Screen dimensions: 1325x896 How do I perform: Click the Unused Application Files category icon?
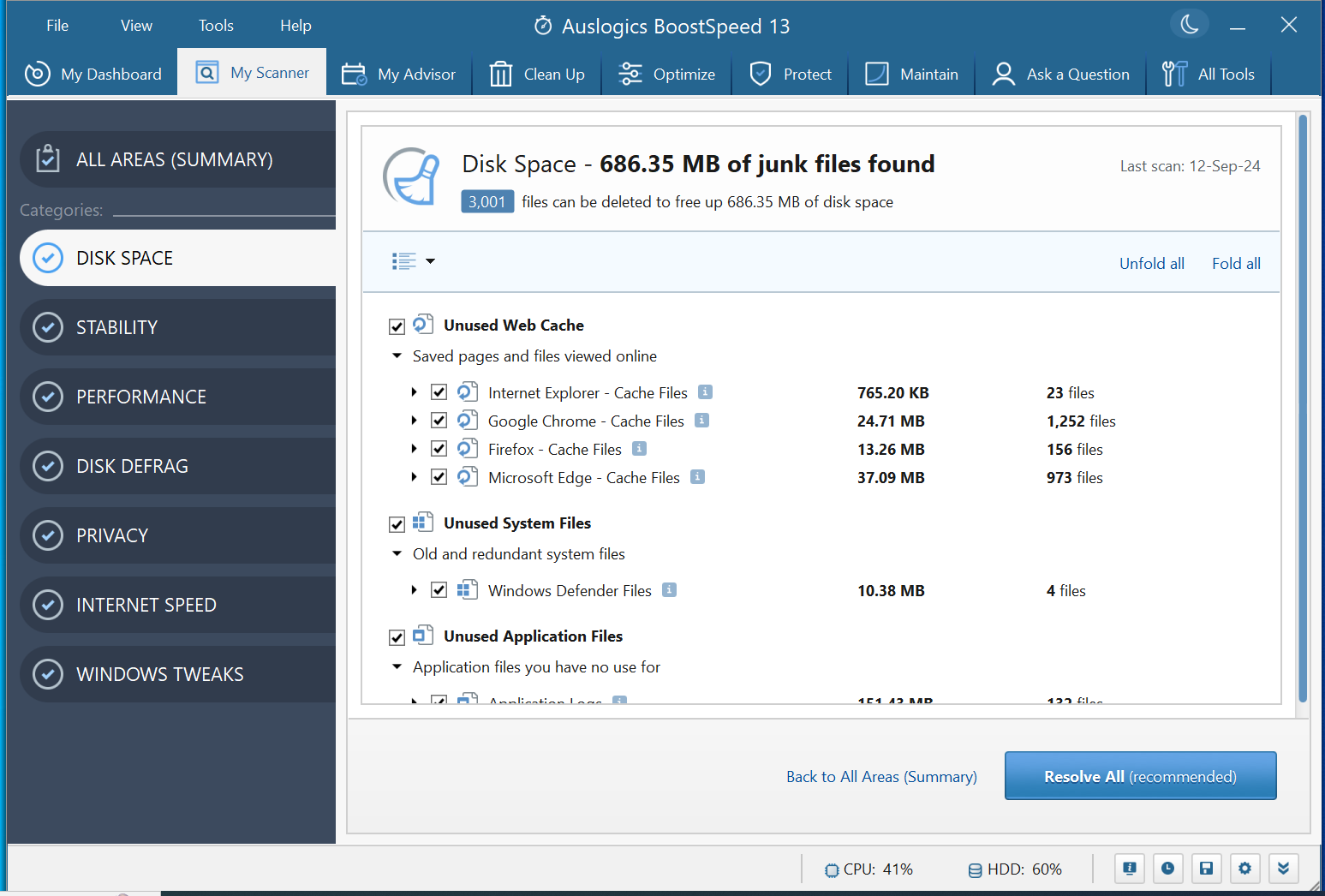pos(423,636)
